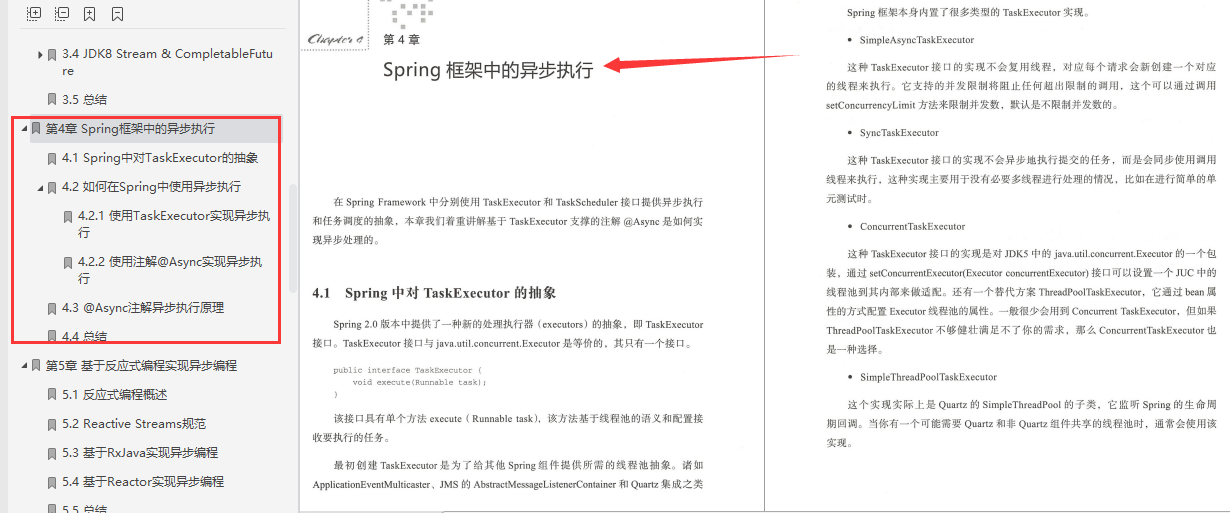Image resolution: width=1230 pixels, height=513 pixels.
Task: Go to bookmark 5.3 基于RxJava实现异步编程
Action: click(139, 453)
